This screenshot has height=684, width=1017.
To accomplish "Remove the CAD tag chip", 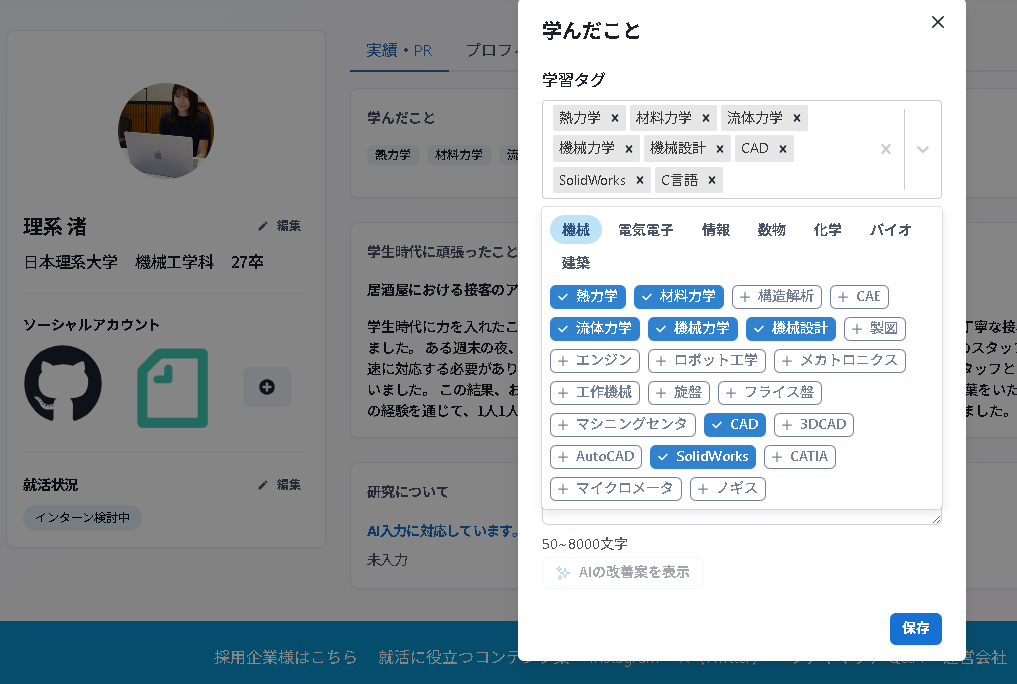I will click(x=783, y=149).
